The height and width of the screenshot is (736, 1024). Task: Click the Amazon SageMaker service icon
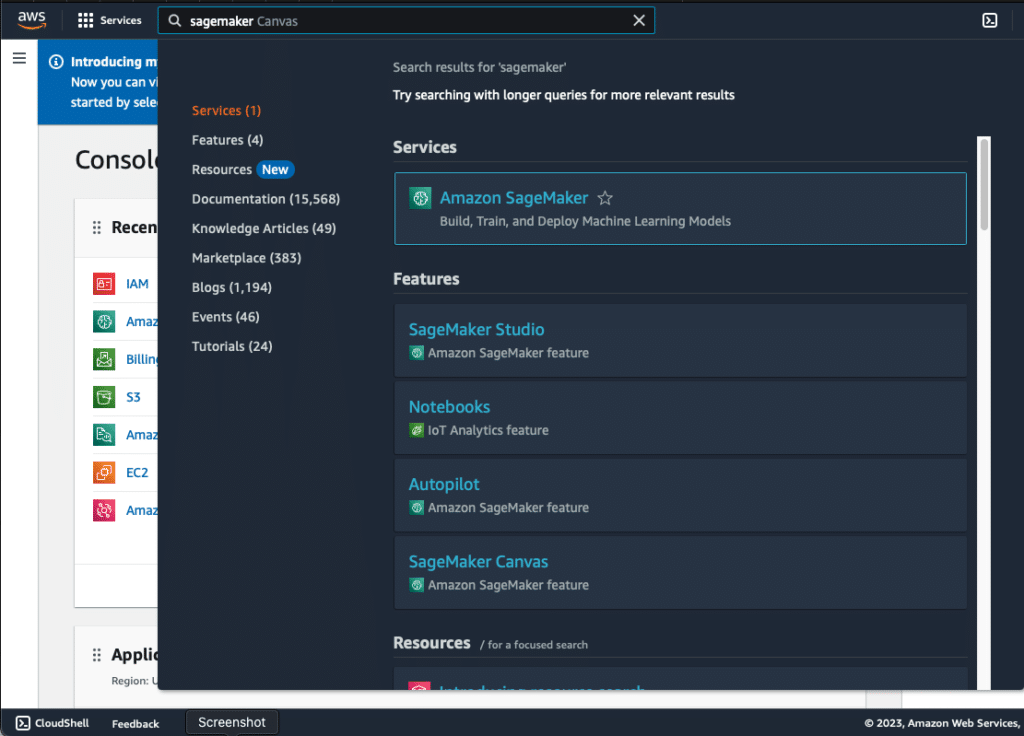point(420,198)
